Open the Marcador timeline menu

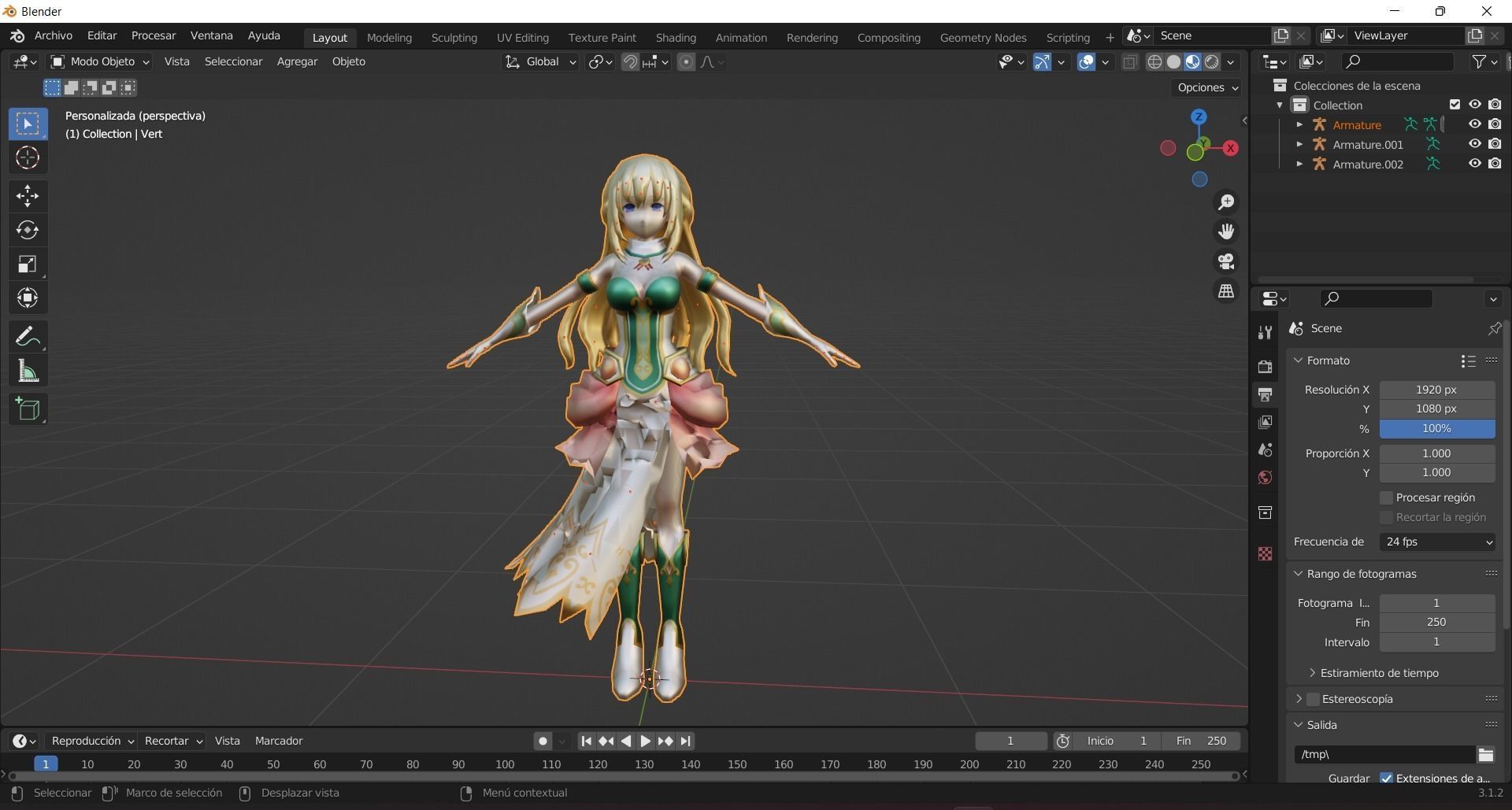[x=279, y=741]
